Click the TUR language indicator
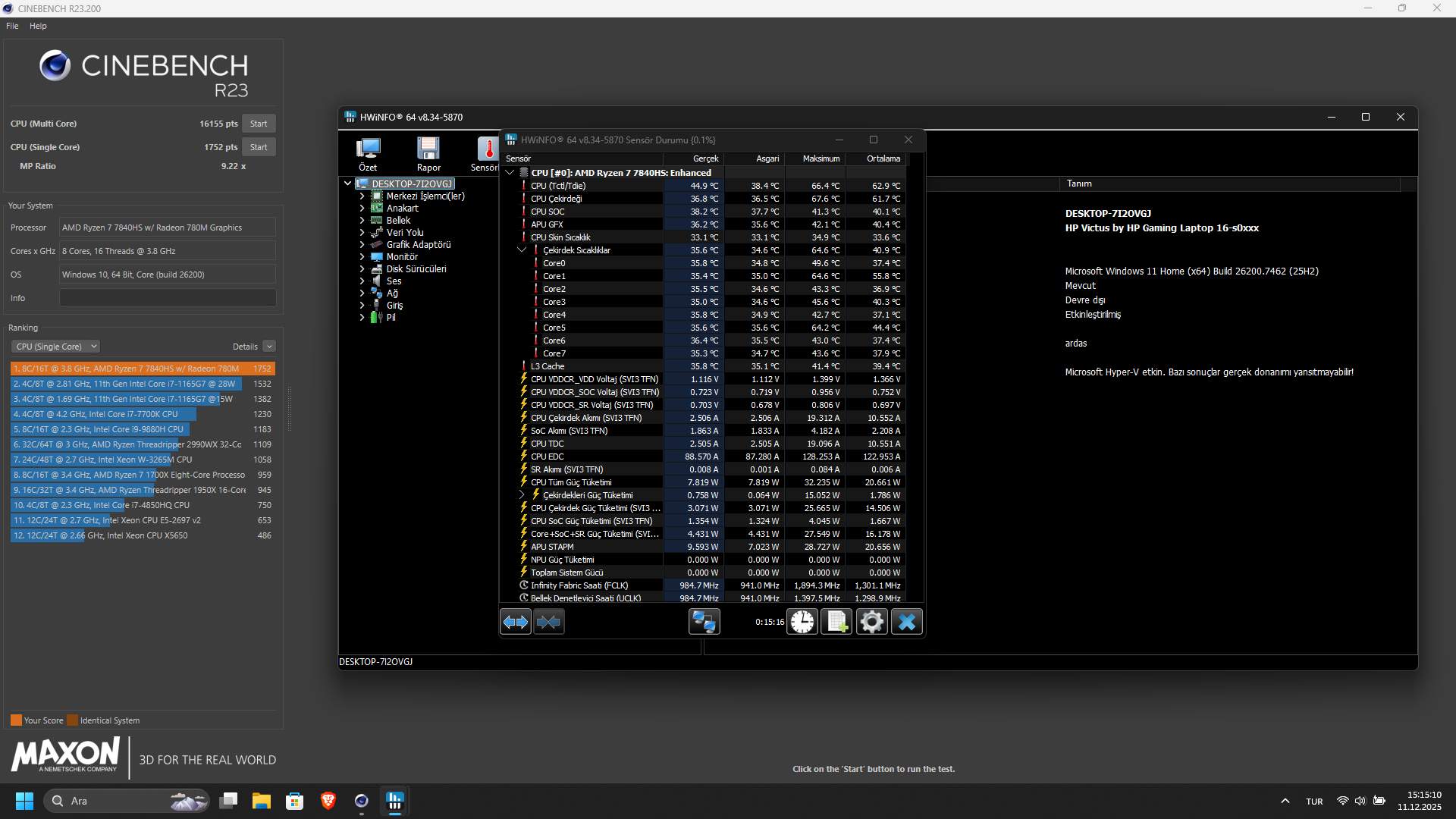Viewport: 1456px width, 819px height. coord(1314,801)
